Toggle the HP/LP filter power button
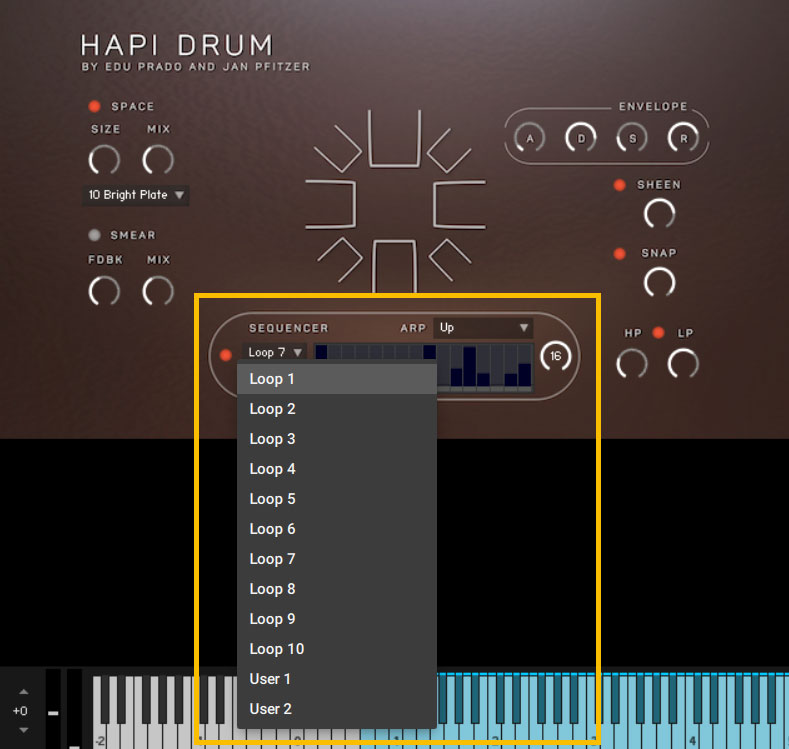The width and height of the screenshot is (789, 749). 658,332
